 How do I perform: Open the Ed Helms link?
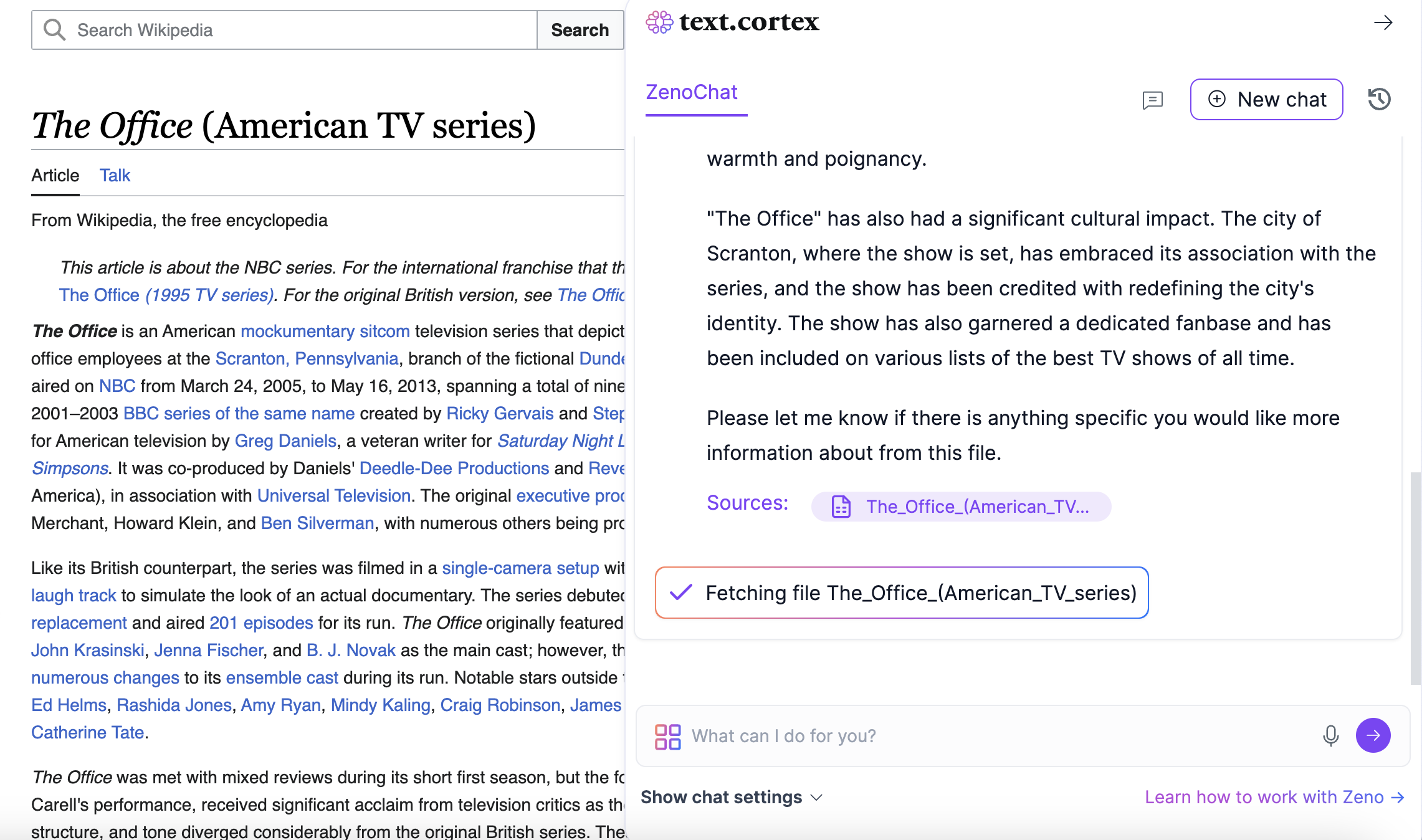[69, 705]
